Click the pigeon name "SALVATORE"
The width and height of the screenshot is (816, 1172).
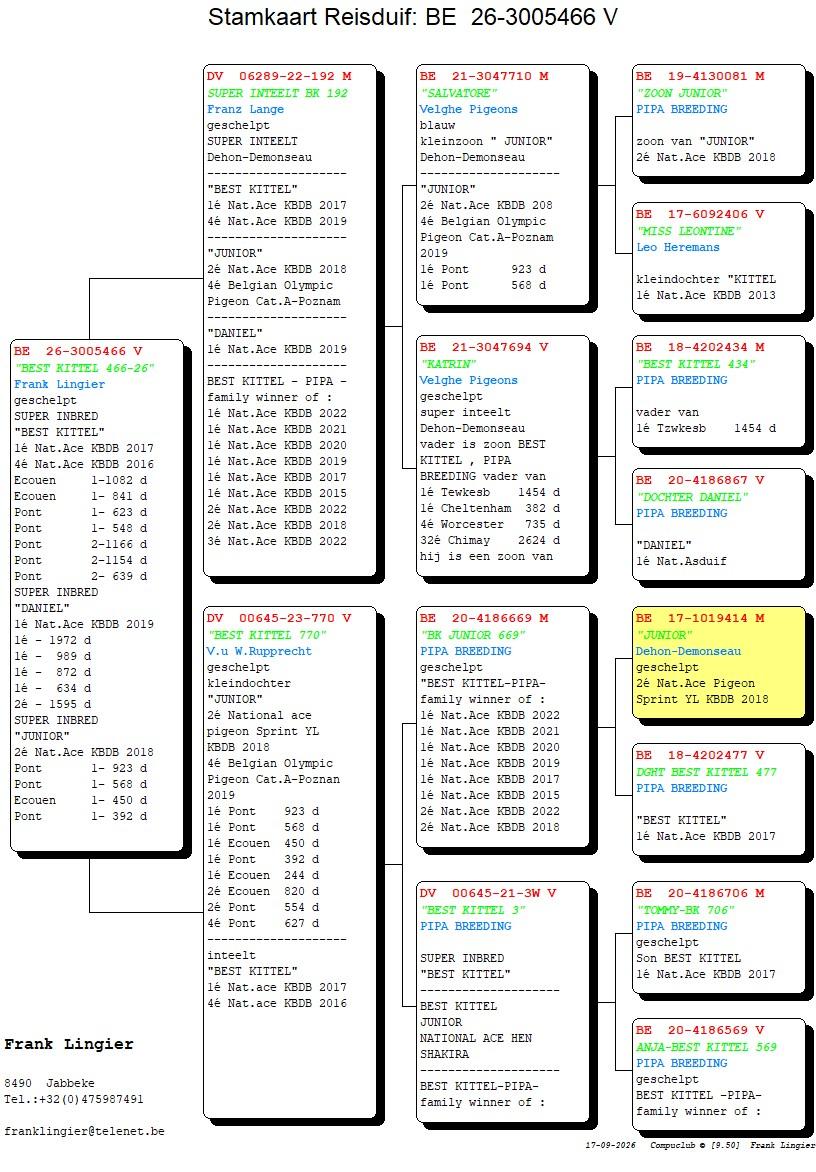(459, 93)
